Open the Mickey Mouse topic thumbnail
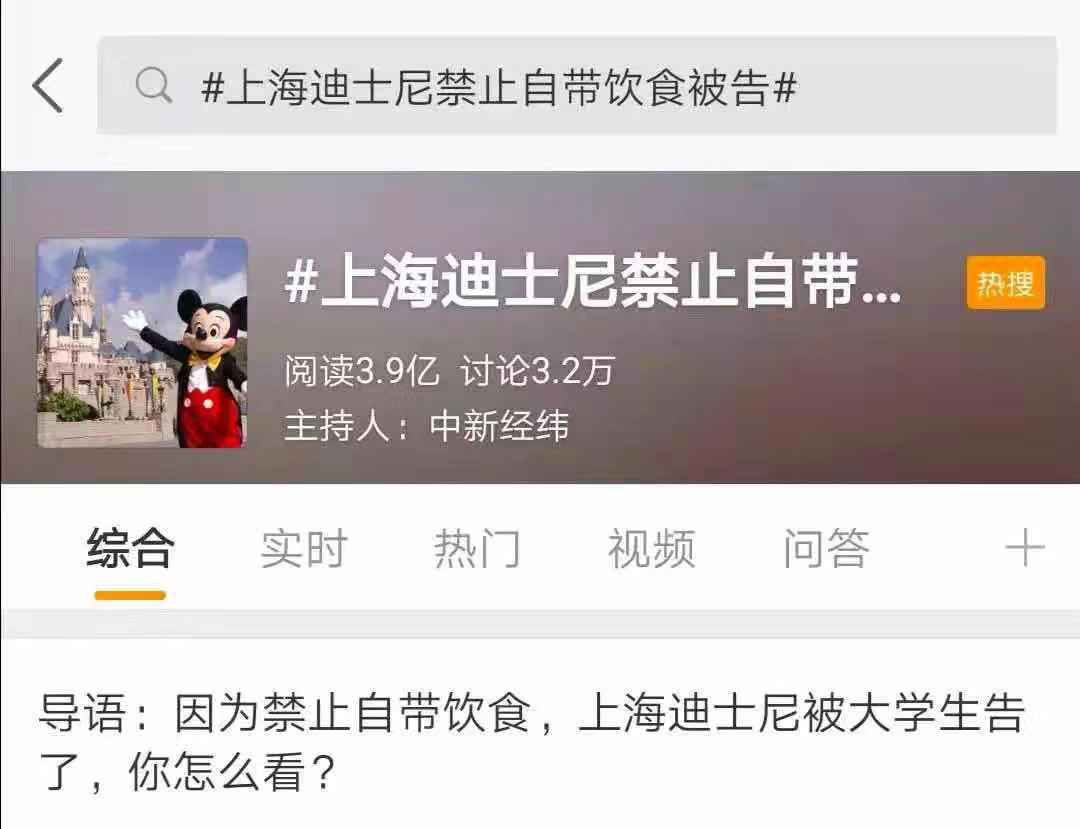Image resolution: width=1080 pixels, height=829 pixels. point(143,343)
